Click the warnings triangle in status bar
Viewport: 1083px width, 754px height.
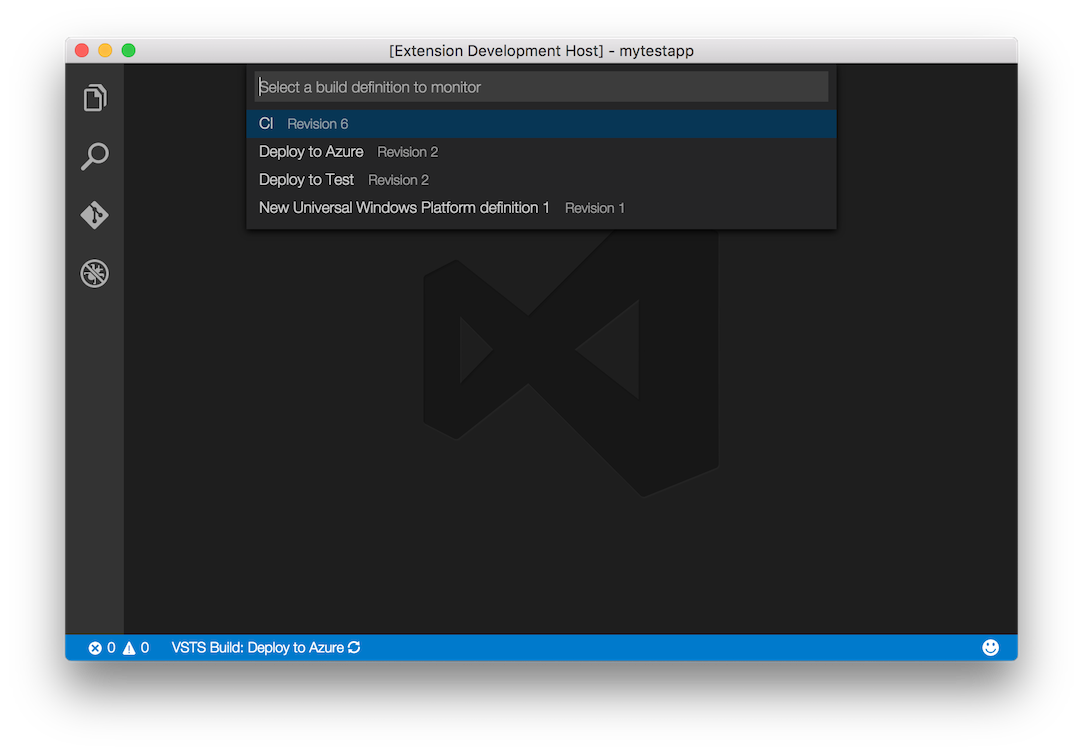tap(129, 648)
